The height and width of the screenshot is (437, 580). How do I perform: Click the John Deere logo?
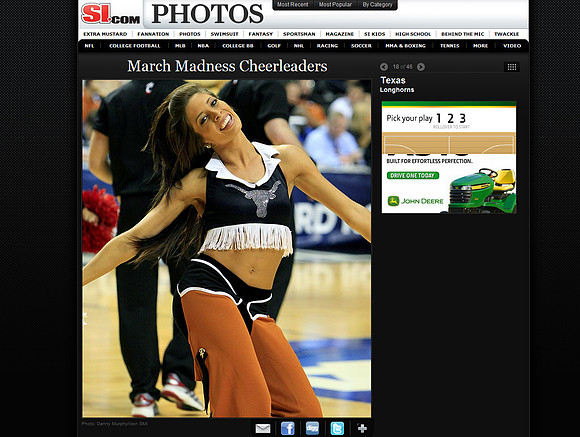coord(415,201)
